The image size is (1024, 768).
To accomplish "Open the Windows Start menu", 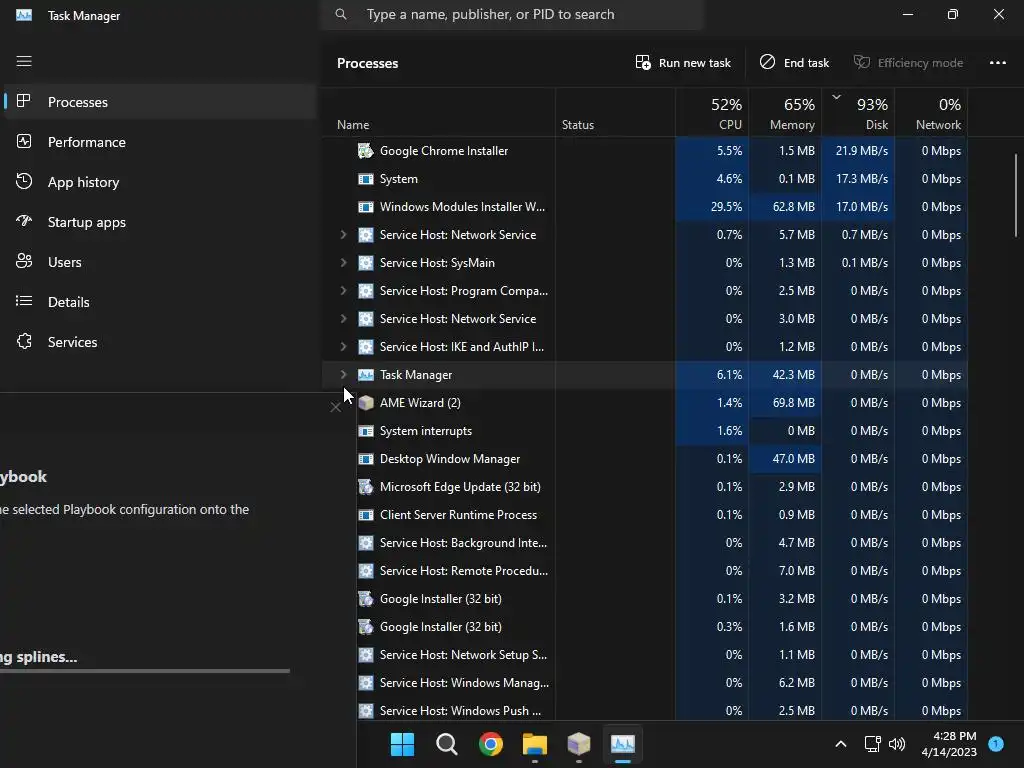I will pyautogui.click(x=402, y=744).
